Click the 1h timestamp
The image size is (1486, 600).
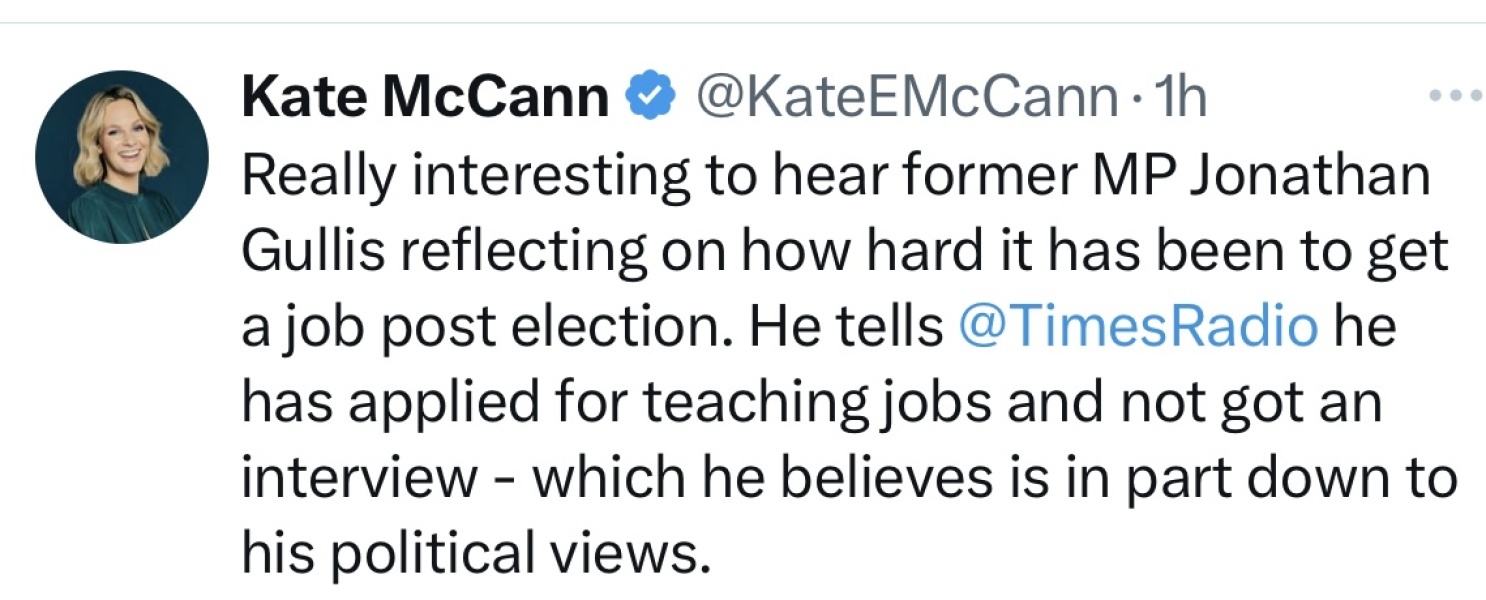pos(1180,98)
